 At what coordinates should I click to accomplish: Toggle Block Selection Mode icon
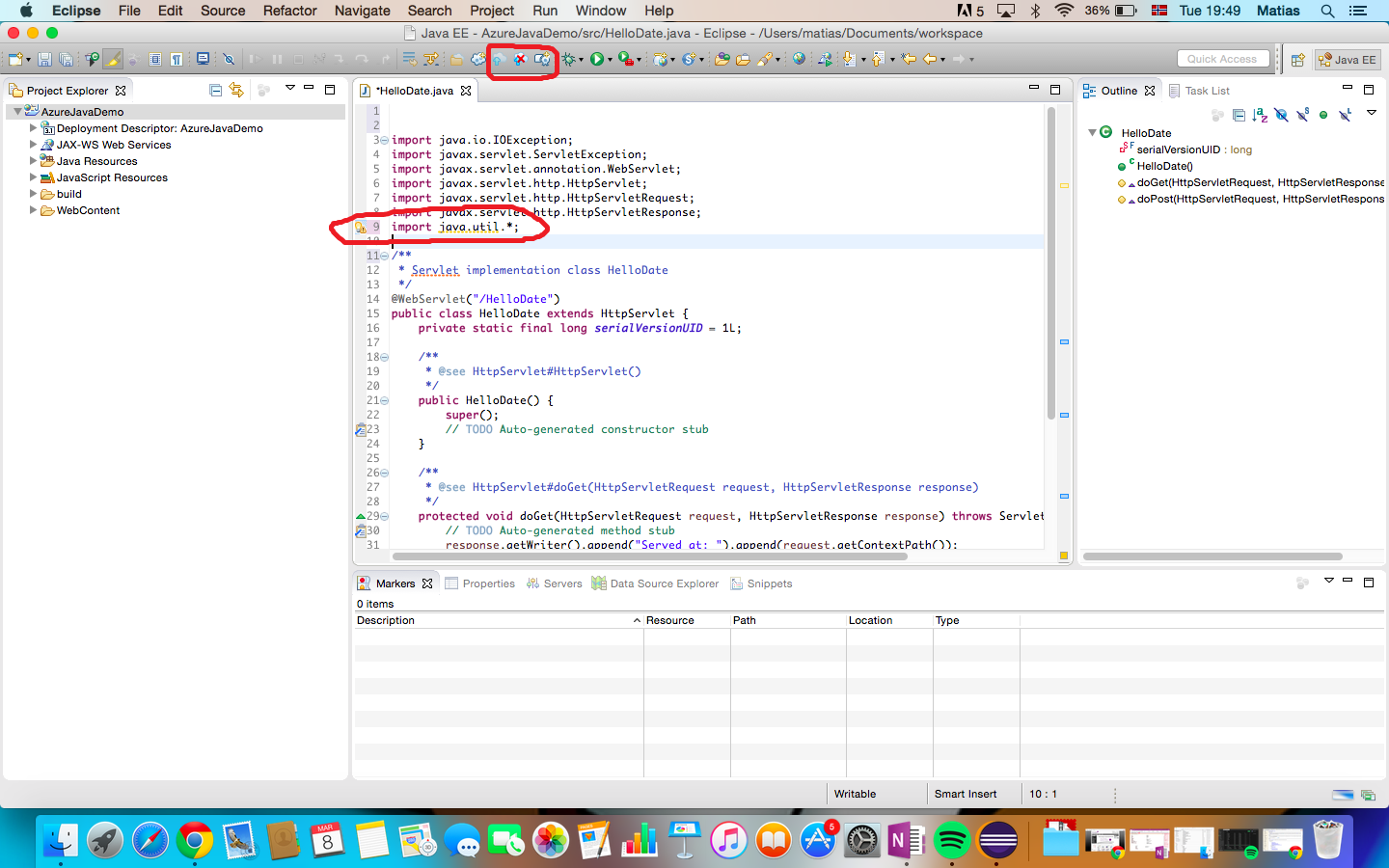click(x=155, y=59)
